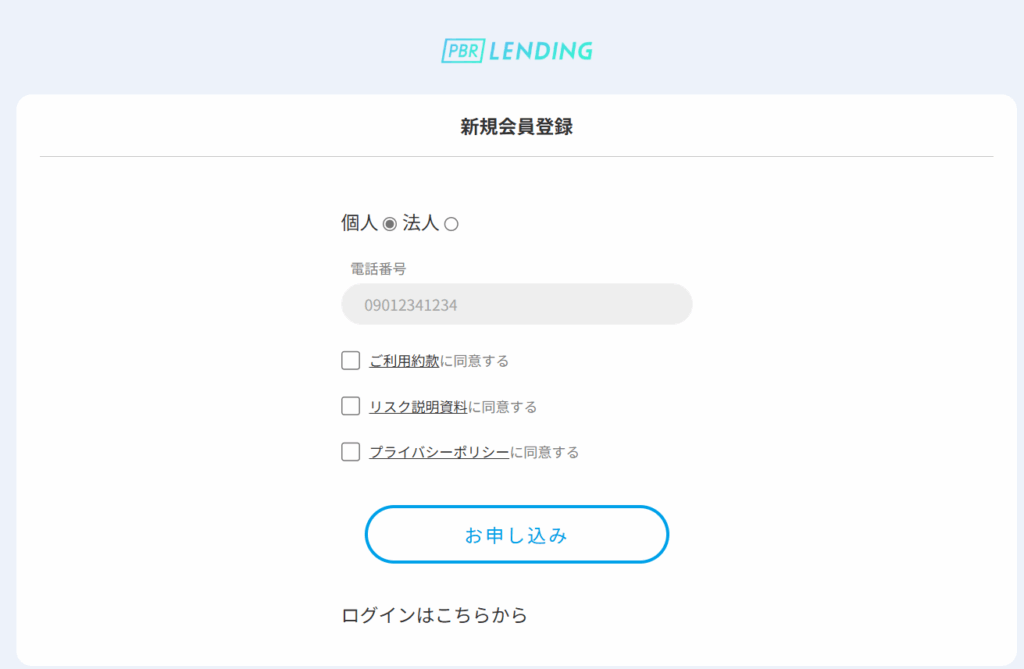The width and height of the screenshot is (1024, 669).
Task: Click に同意する text beside プライバシーポリシー
Action: tap(545, 452)
